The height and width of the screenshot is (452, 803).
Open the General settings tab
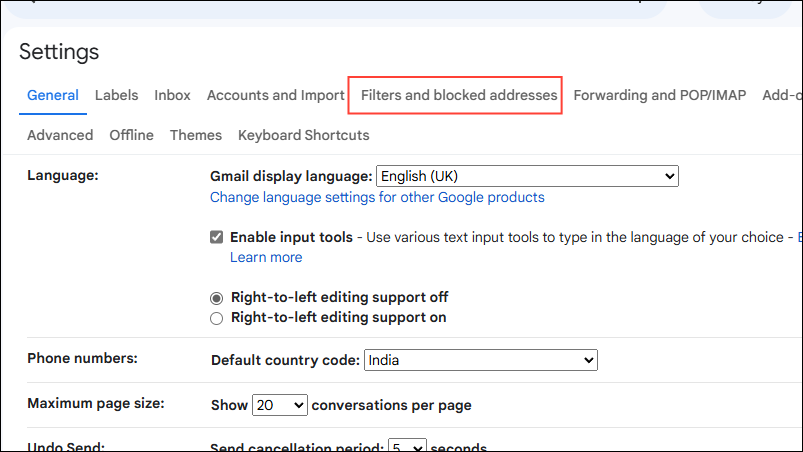(52, 95)
